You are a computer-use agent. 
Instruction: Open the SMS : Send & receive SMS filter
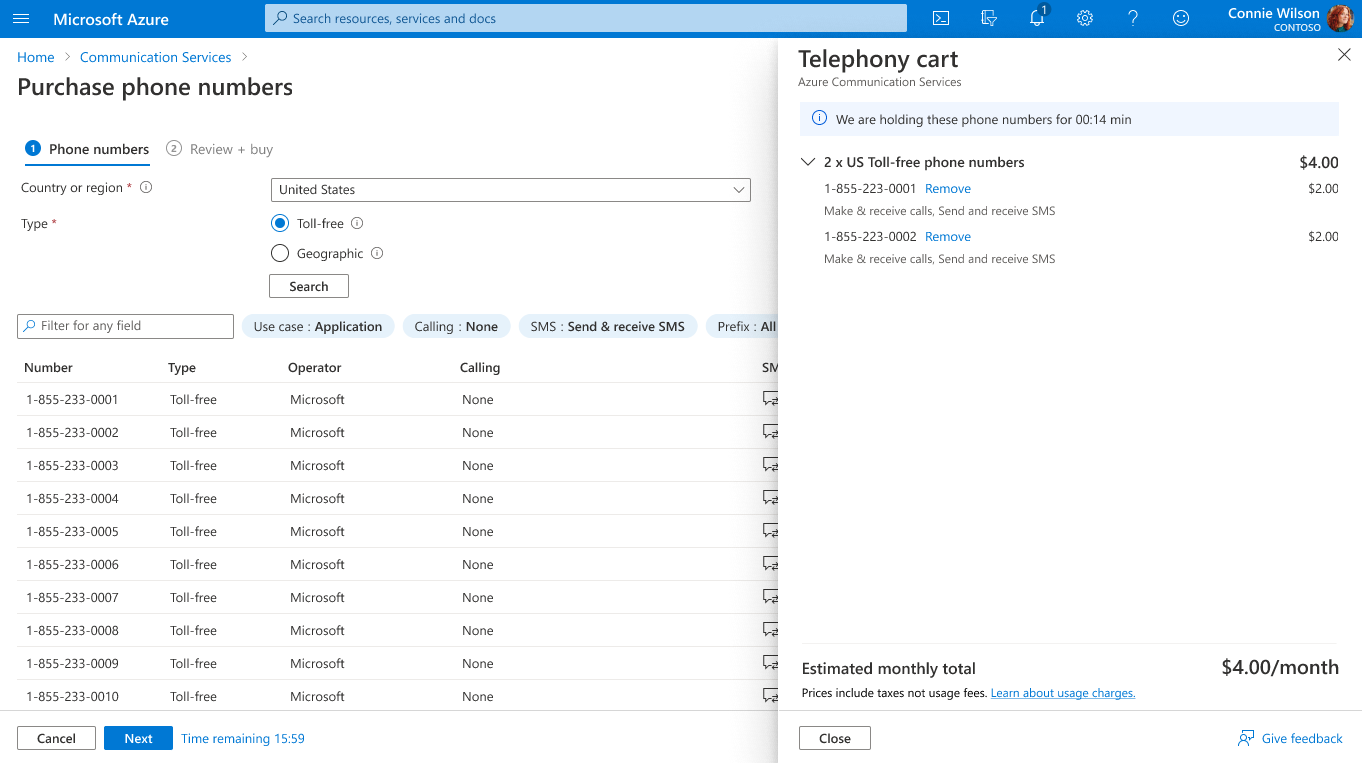click(x=608, y=327)
